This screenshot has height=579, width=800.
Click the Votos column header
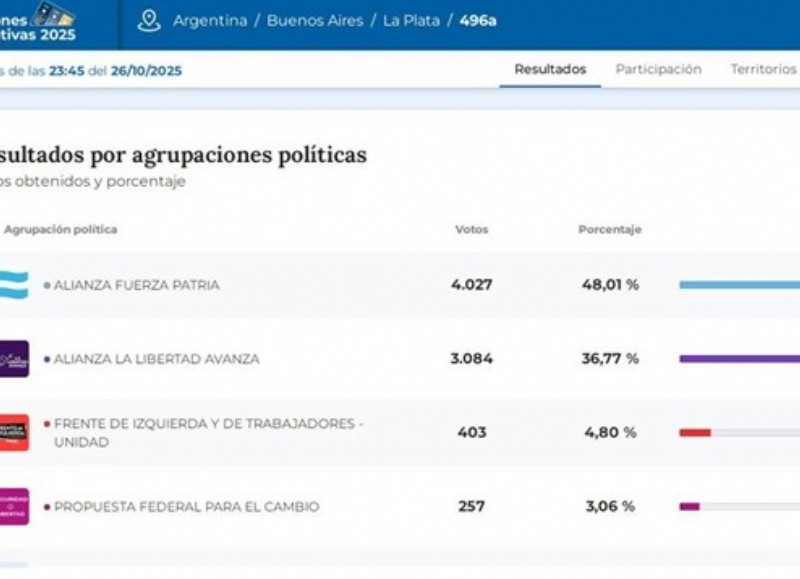(x=471, y=230)
